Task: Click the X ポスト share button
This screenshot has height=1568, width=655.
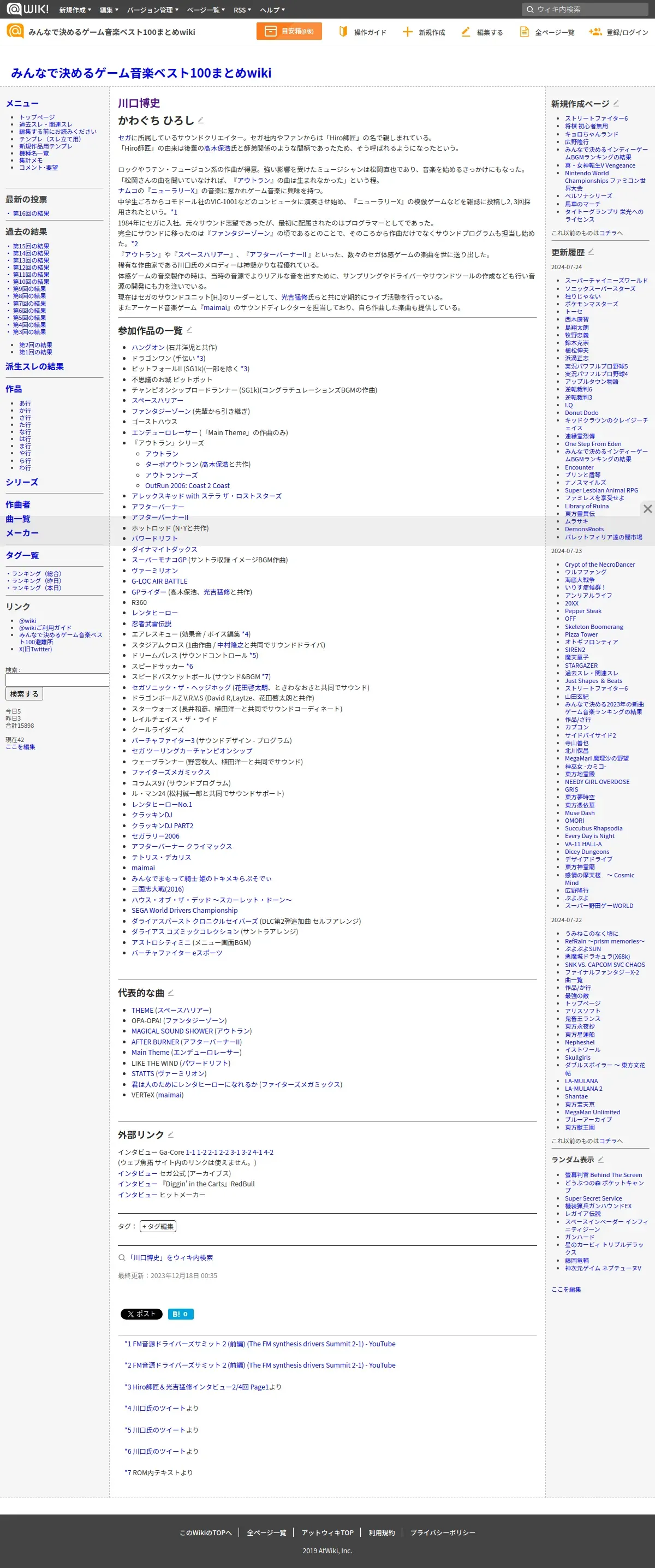Action: 141,1314
